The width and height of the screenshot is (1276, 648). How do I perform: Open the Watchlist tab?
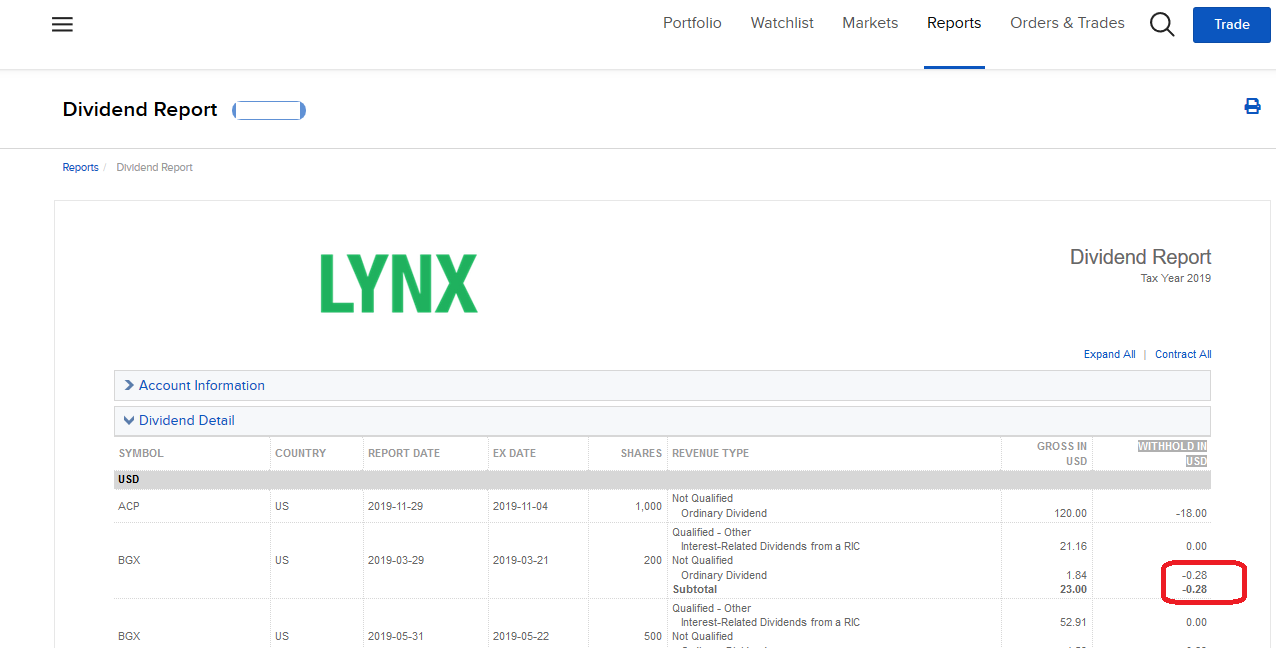(x=782, y=23)
